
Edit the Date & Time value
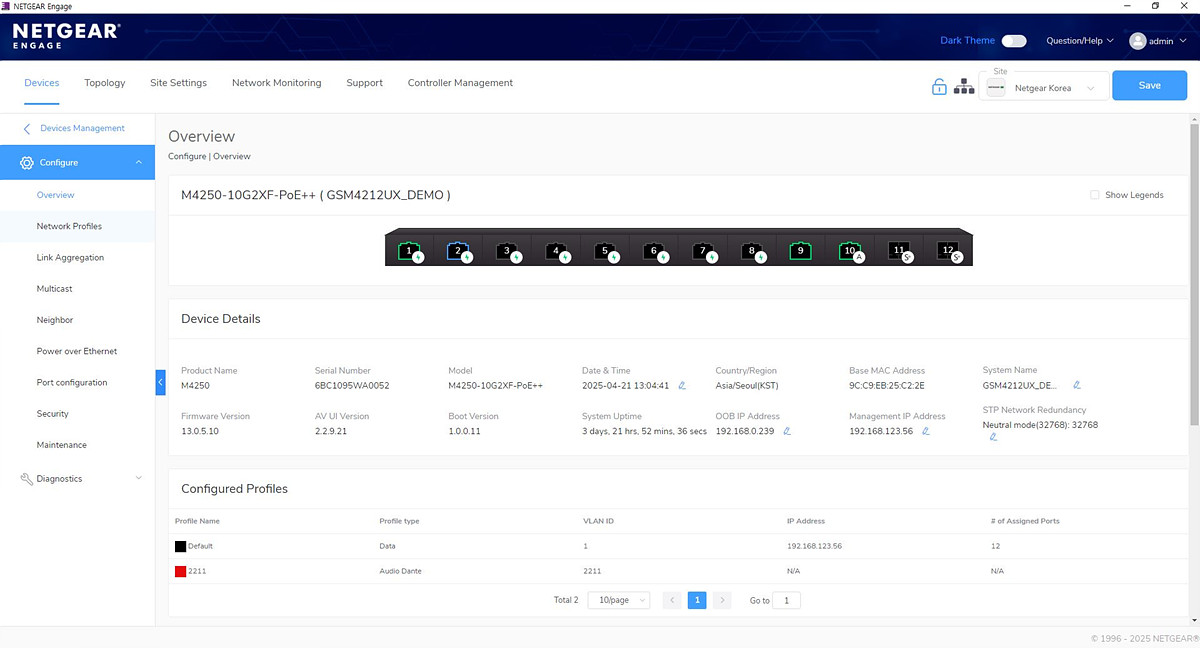click(x=682, y=385)
